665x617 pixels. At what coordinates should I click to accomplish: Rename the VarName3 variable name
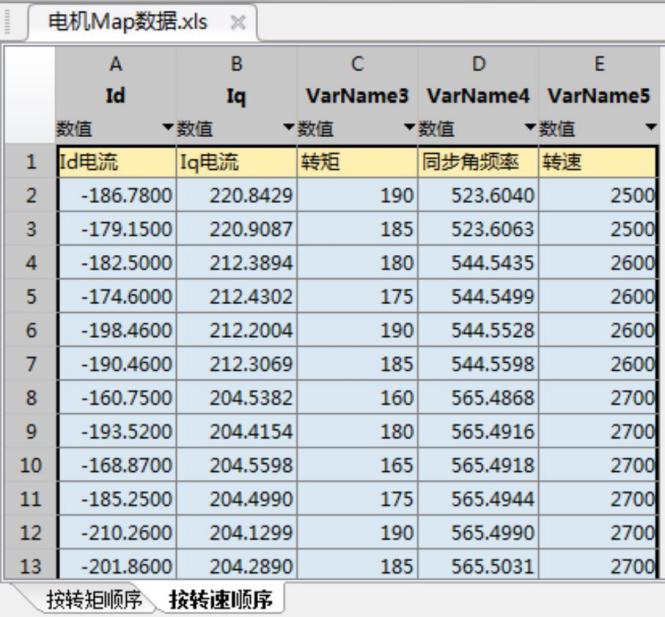357,97
